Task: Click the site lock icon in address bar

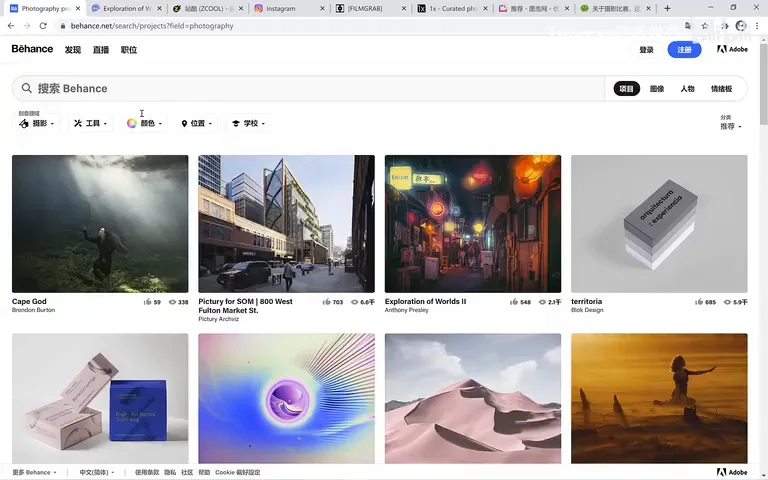Action: (x=63, y=26)
